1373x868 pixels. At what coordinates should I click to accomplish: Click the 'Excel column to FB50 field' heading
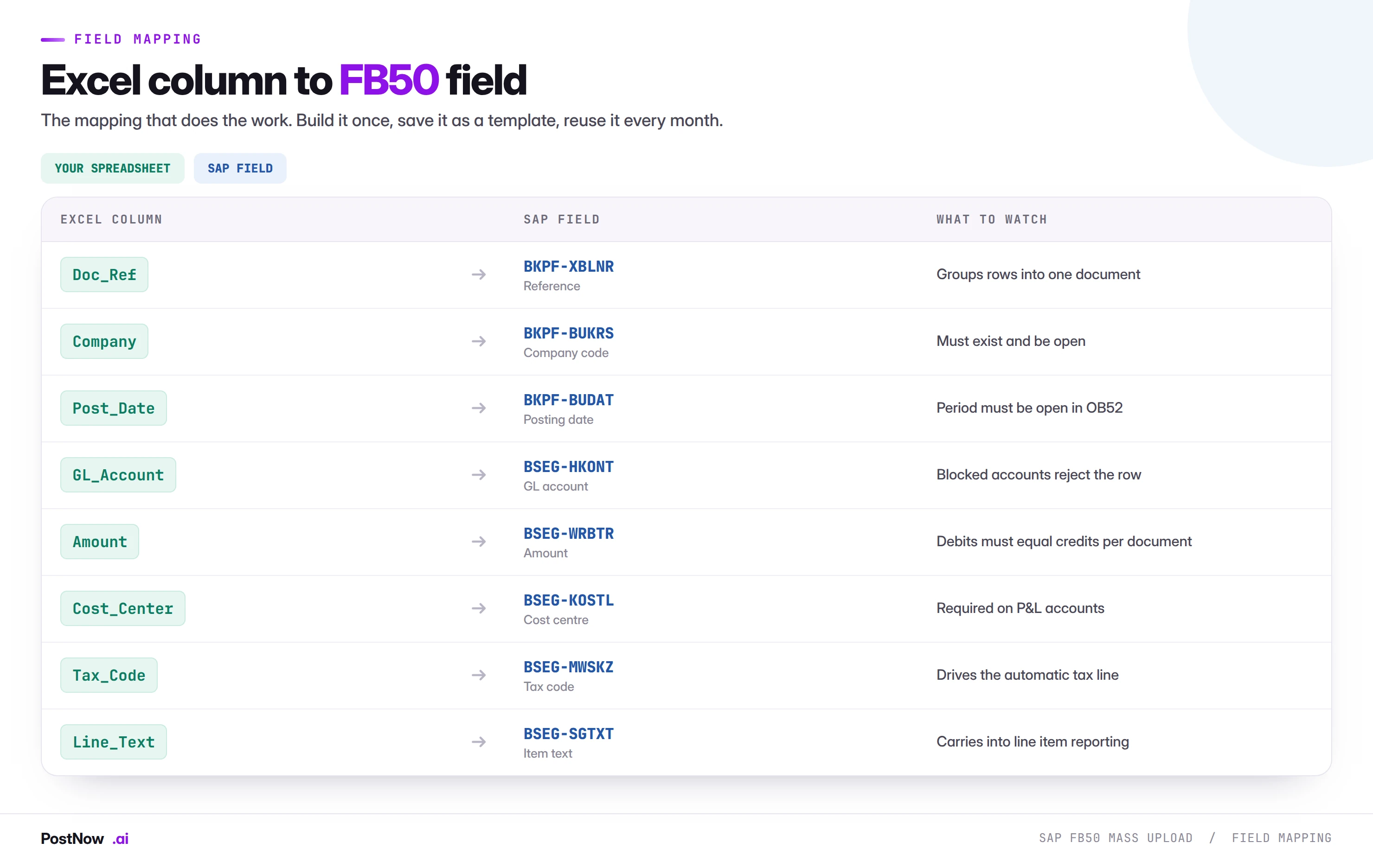pos(283,79)
